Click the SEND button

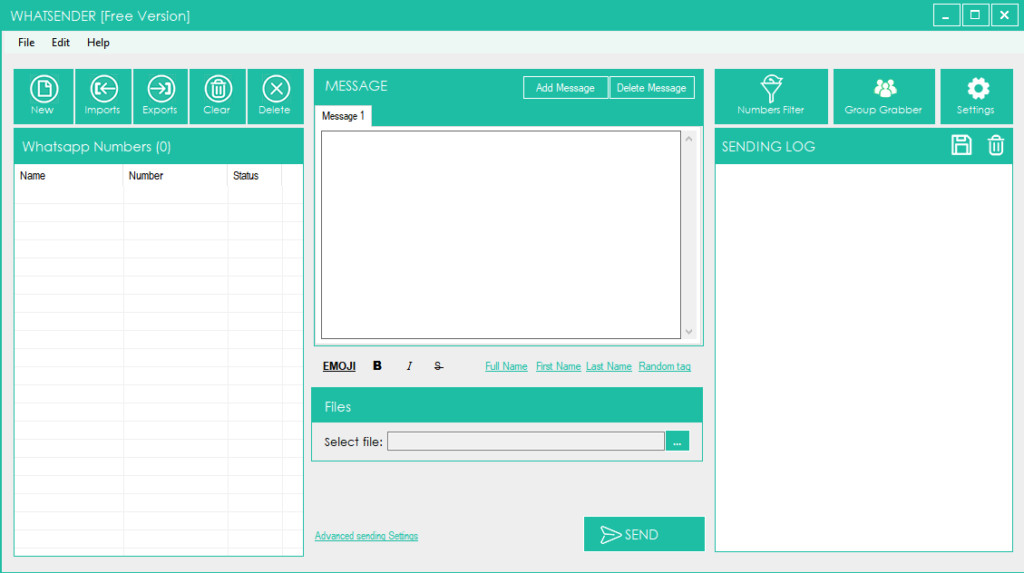coord(644,534)
